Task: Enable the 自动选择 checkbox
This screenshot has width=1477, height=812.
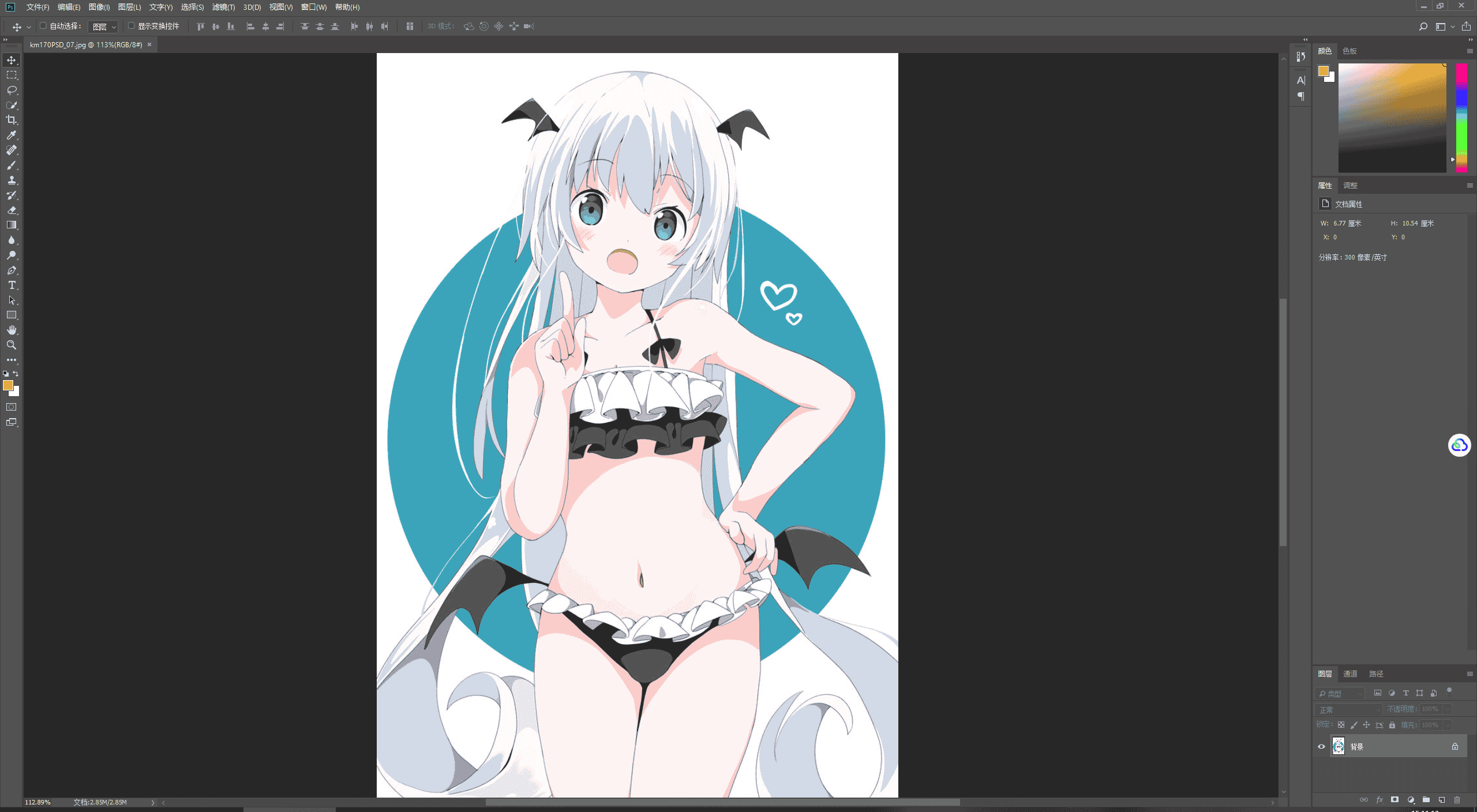Action: [x=43, y=26]
